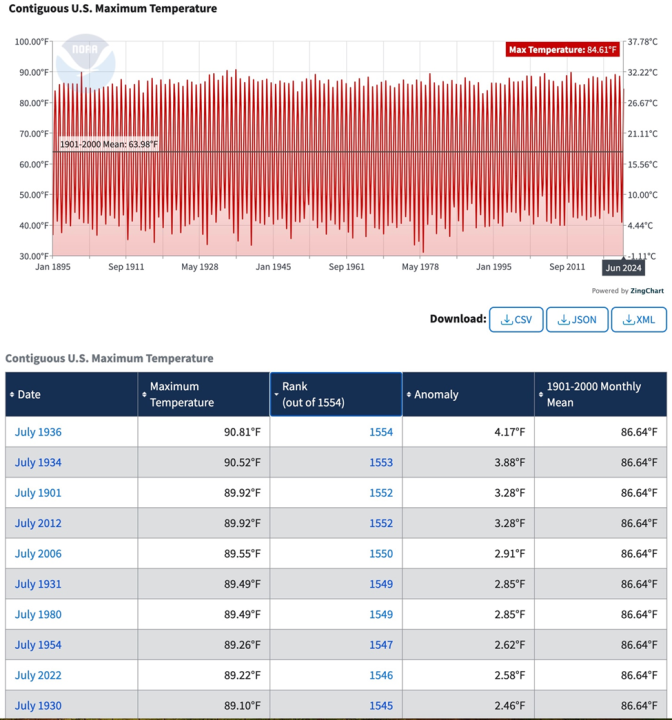This screenshot has height=720, width=672.
Task: Click rank 1554 in the first row
Action: [381, 432]
